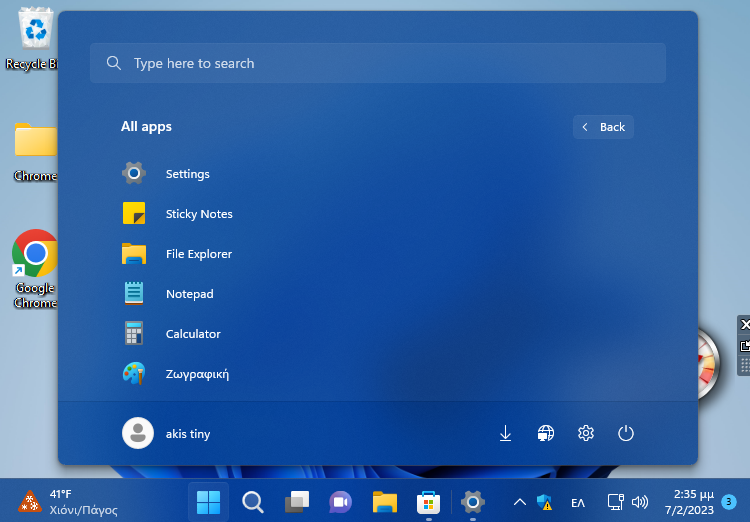Open File Explorer icon in All apps list
The height and width of the screenshot is (522, 750).
134,254
